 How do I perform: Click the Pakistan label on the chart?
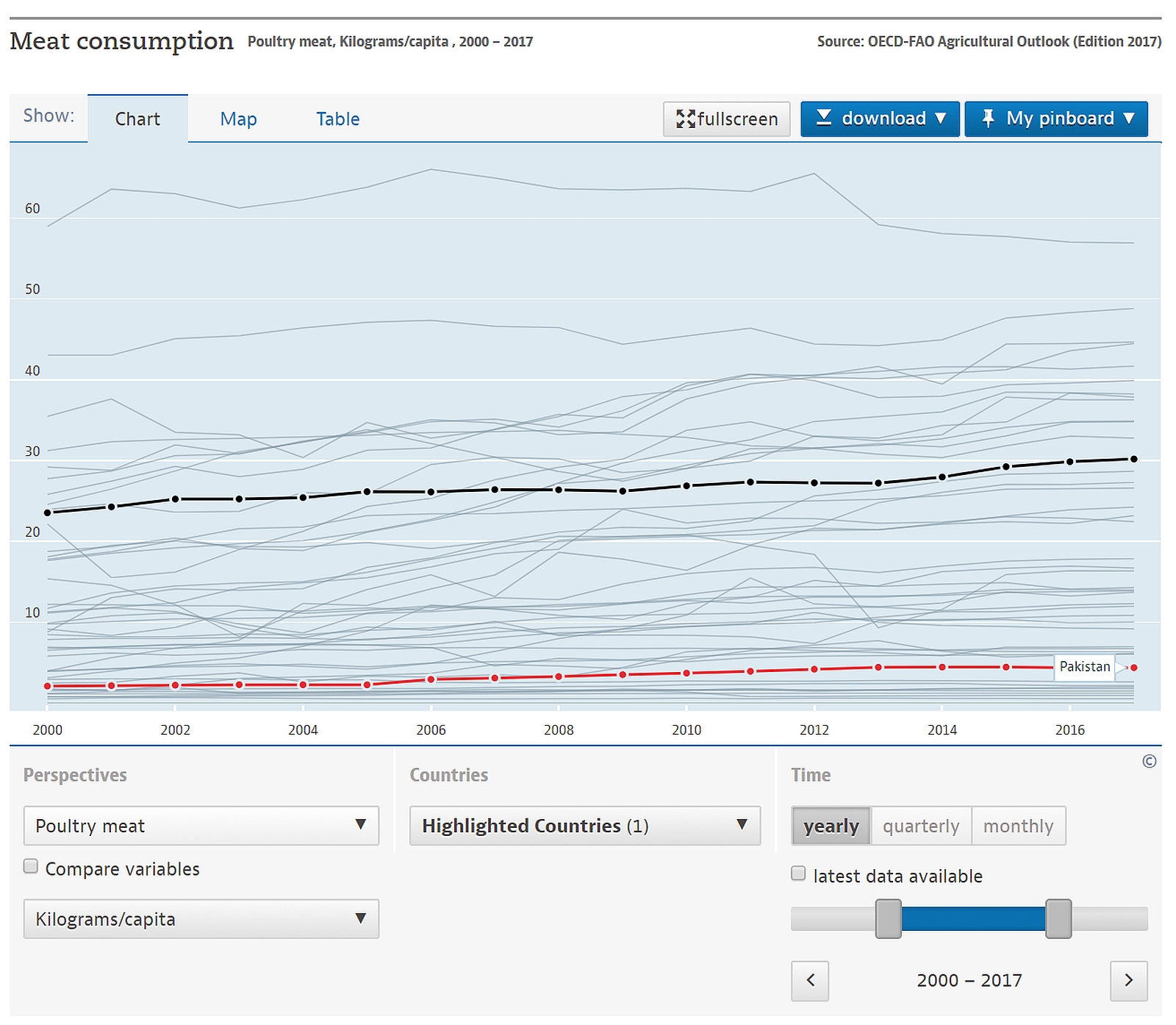click(1085, 667)
